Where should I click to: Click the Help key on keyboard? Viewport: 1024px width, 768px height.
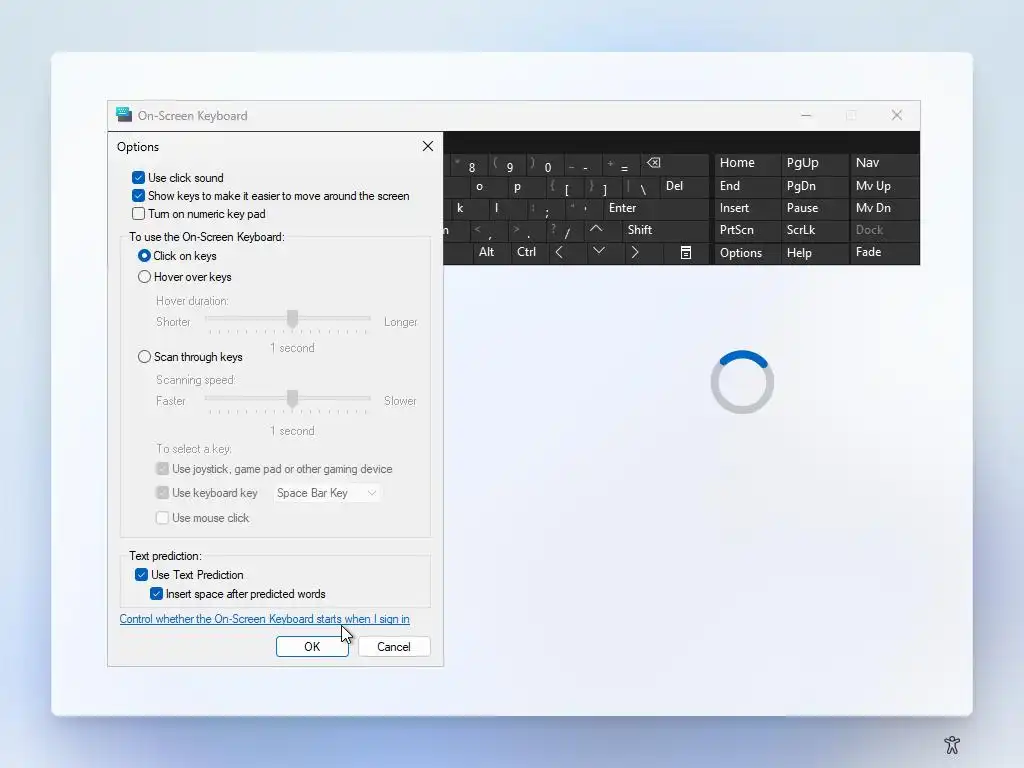point(814,253)
